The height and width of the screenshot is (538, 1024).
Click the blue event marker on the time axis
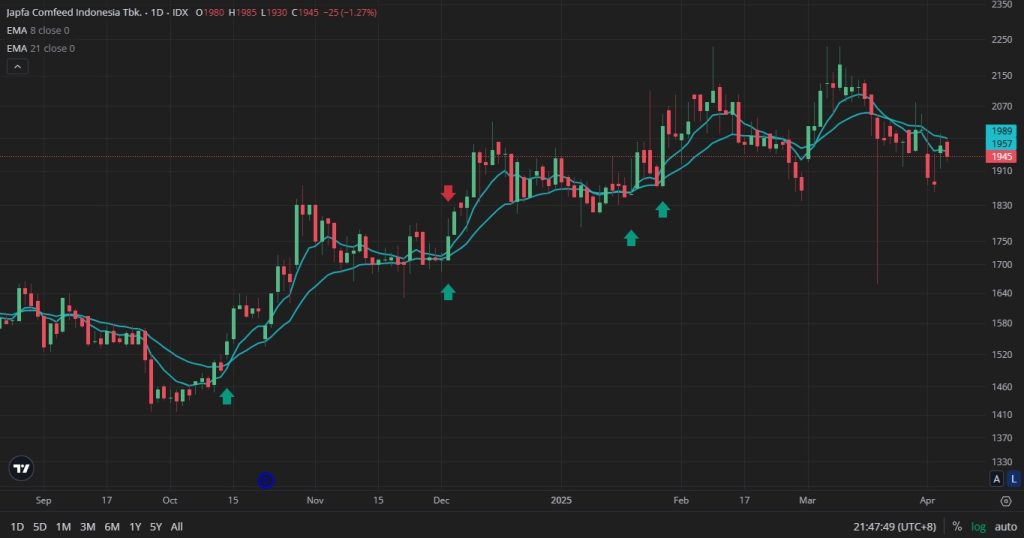[265, 481]
